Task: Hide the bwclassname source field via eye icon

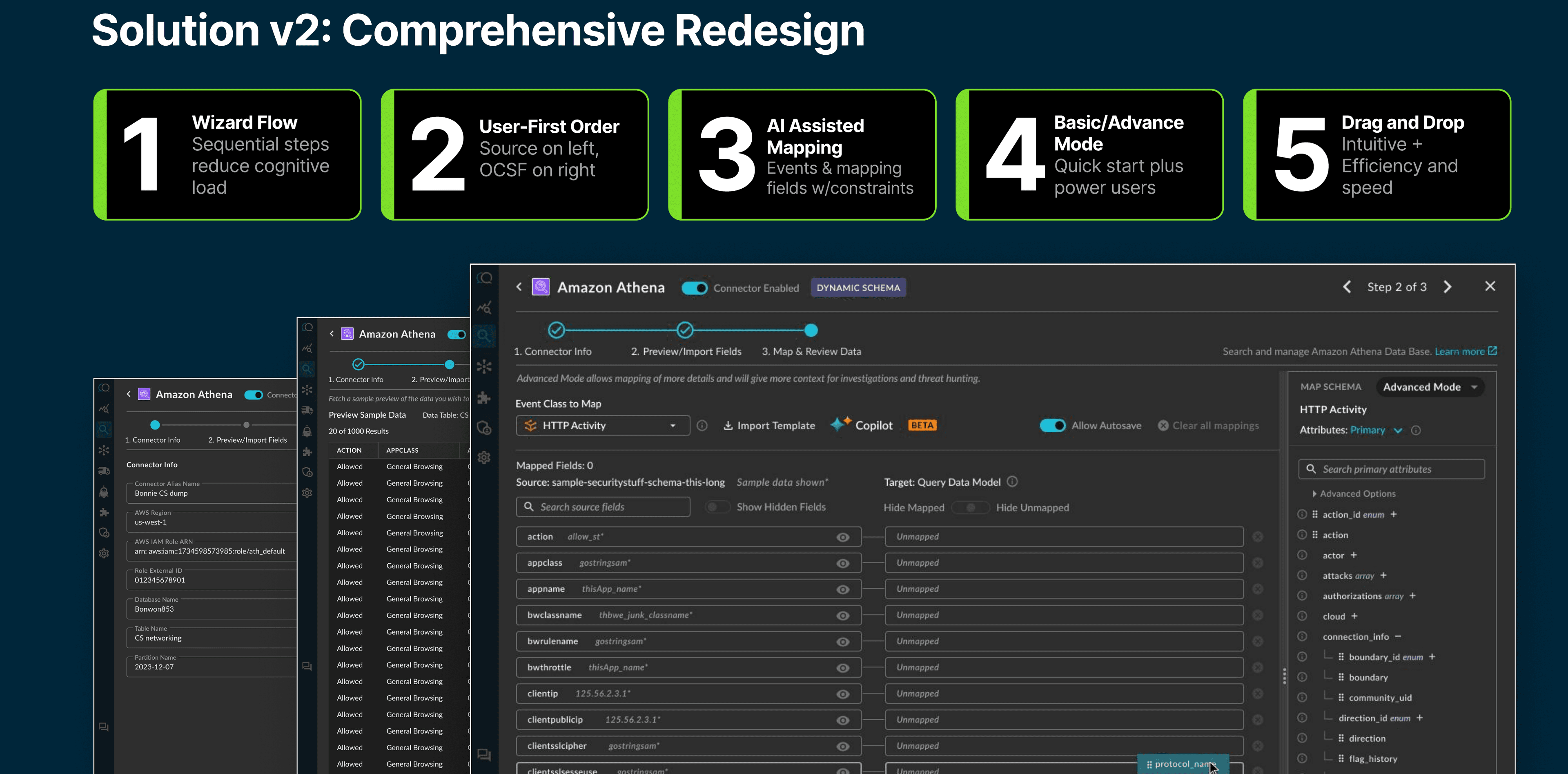Action: 843,616
